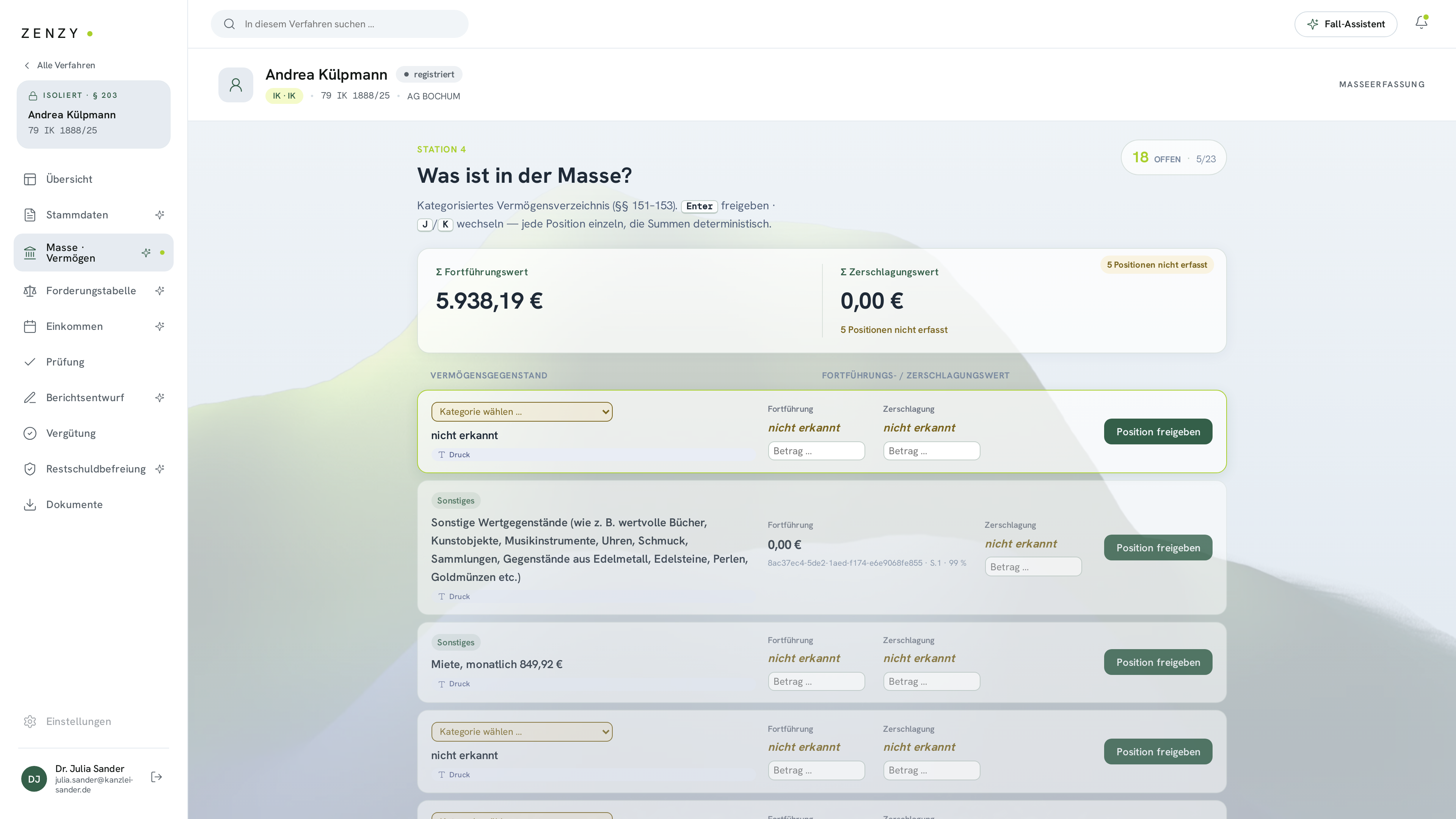Click the Dokumente download icon
Screen dimensions: 1456x819
(x=30, y=504)
